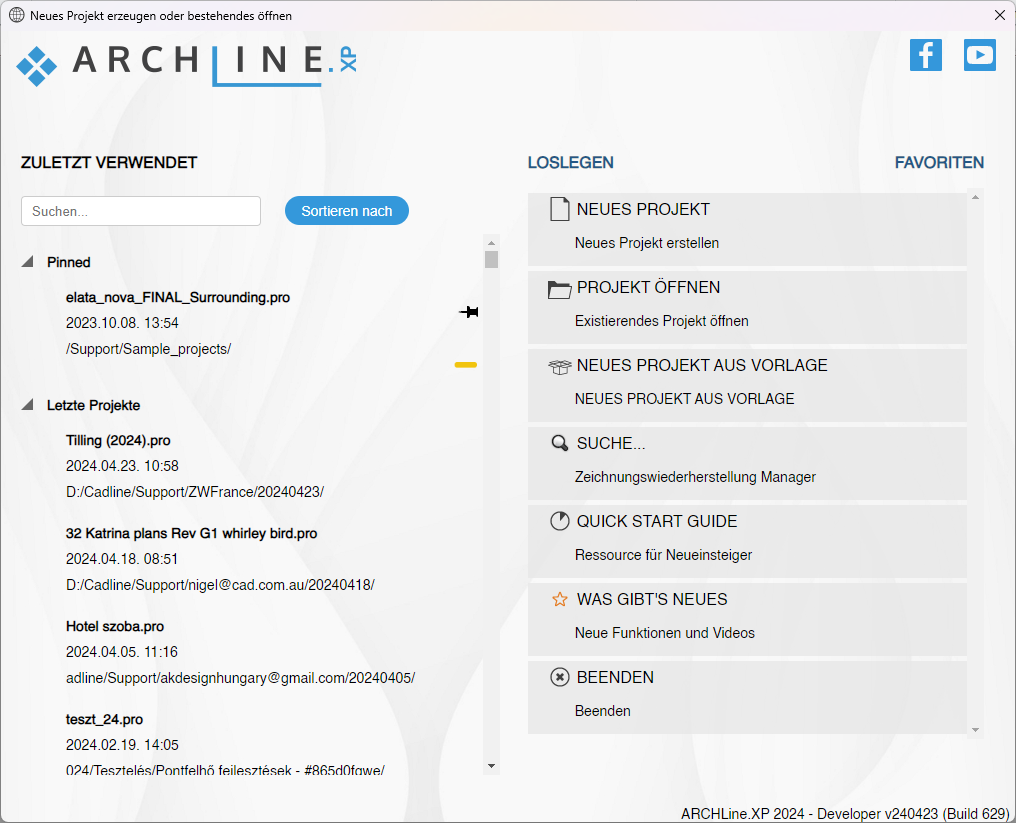Switch to the Loslegen tab
This screenshot has height=823, width=1016.
tap(570, 163)
